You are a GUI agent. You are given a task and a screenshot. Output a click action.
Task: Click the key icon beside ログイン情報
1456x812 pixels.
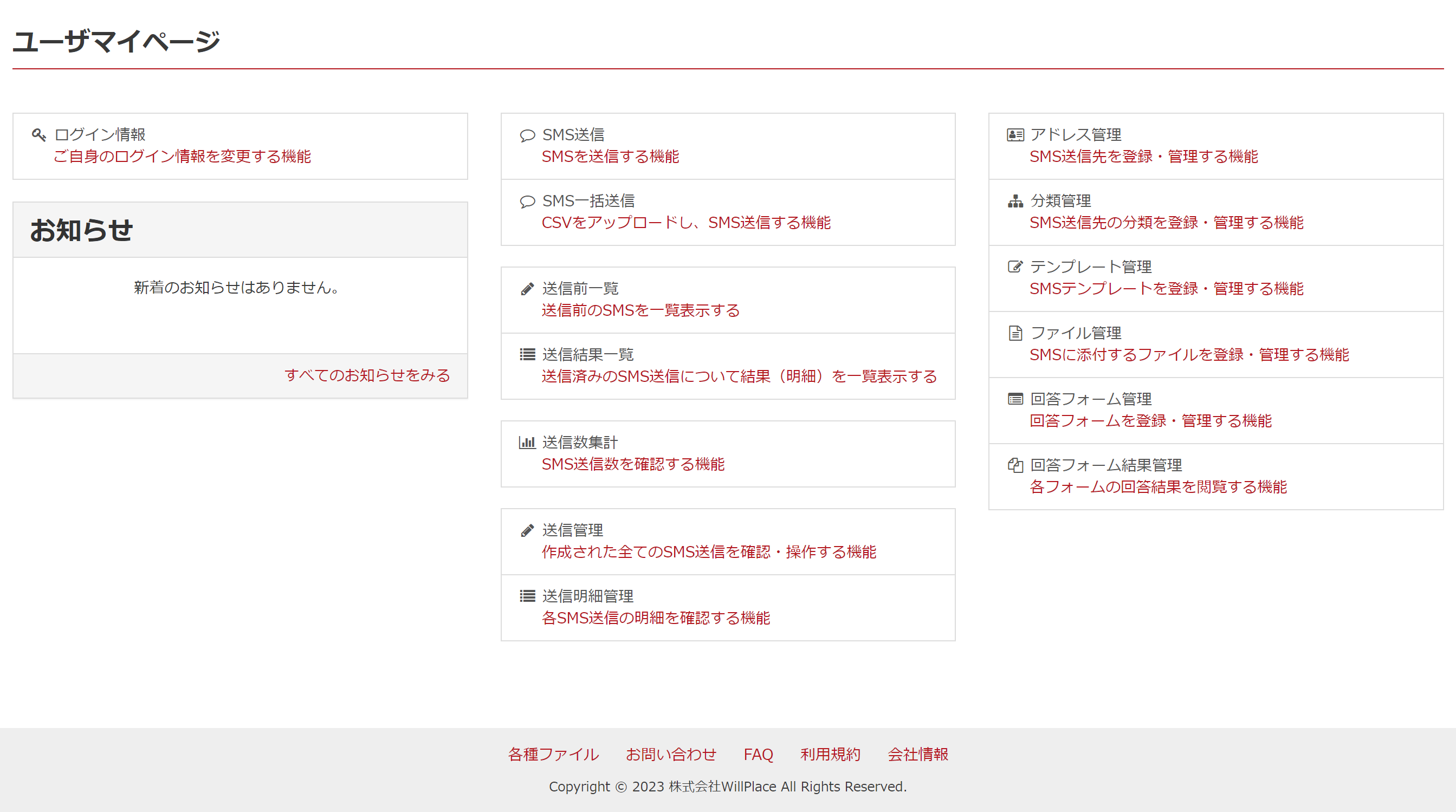click(38, 134)
